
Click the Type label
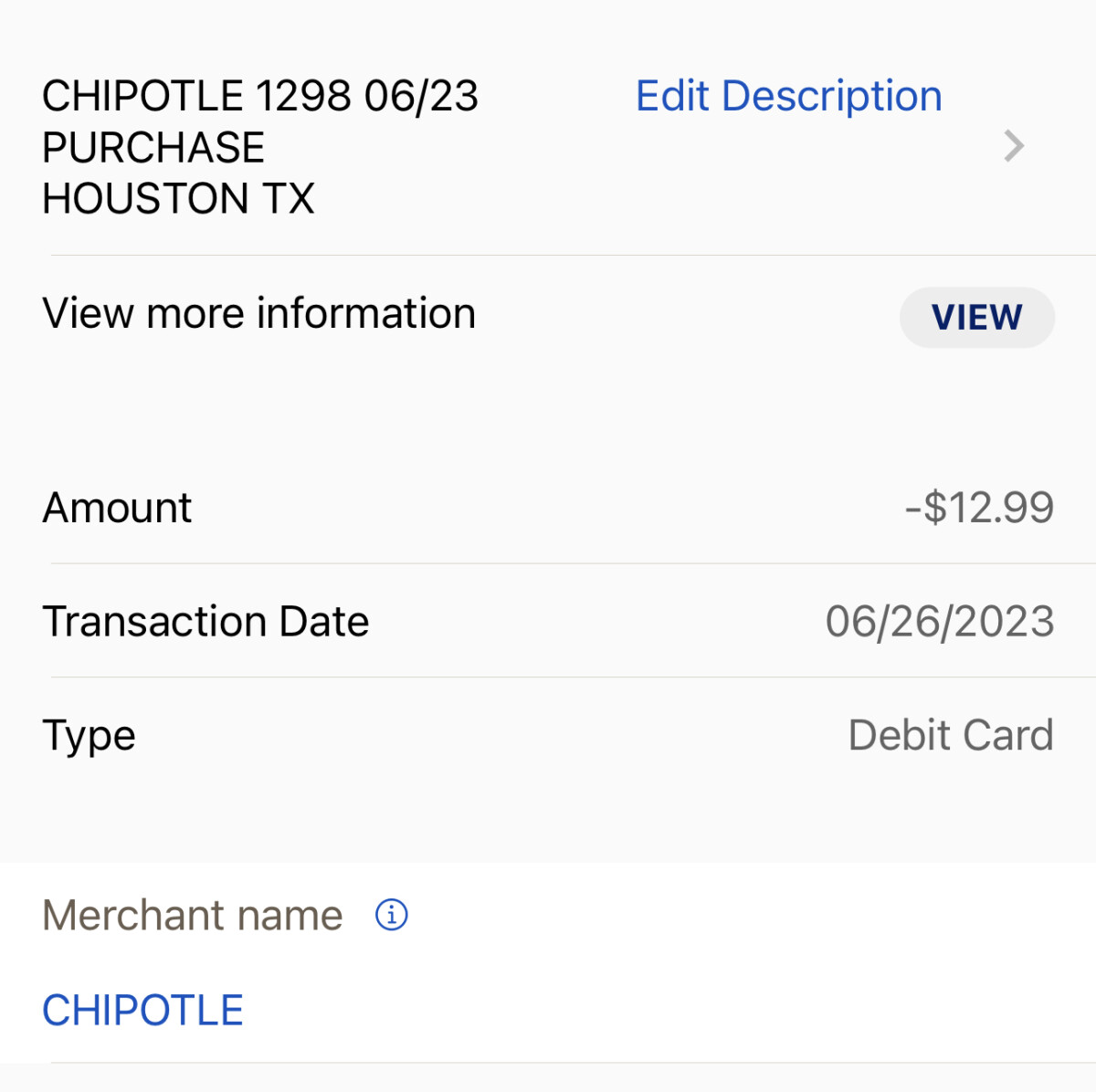[89, 736]
